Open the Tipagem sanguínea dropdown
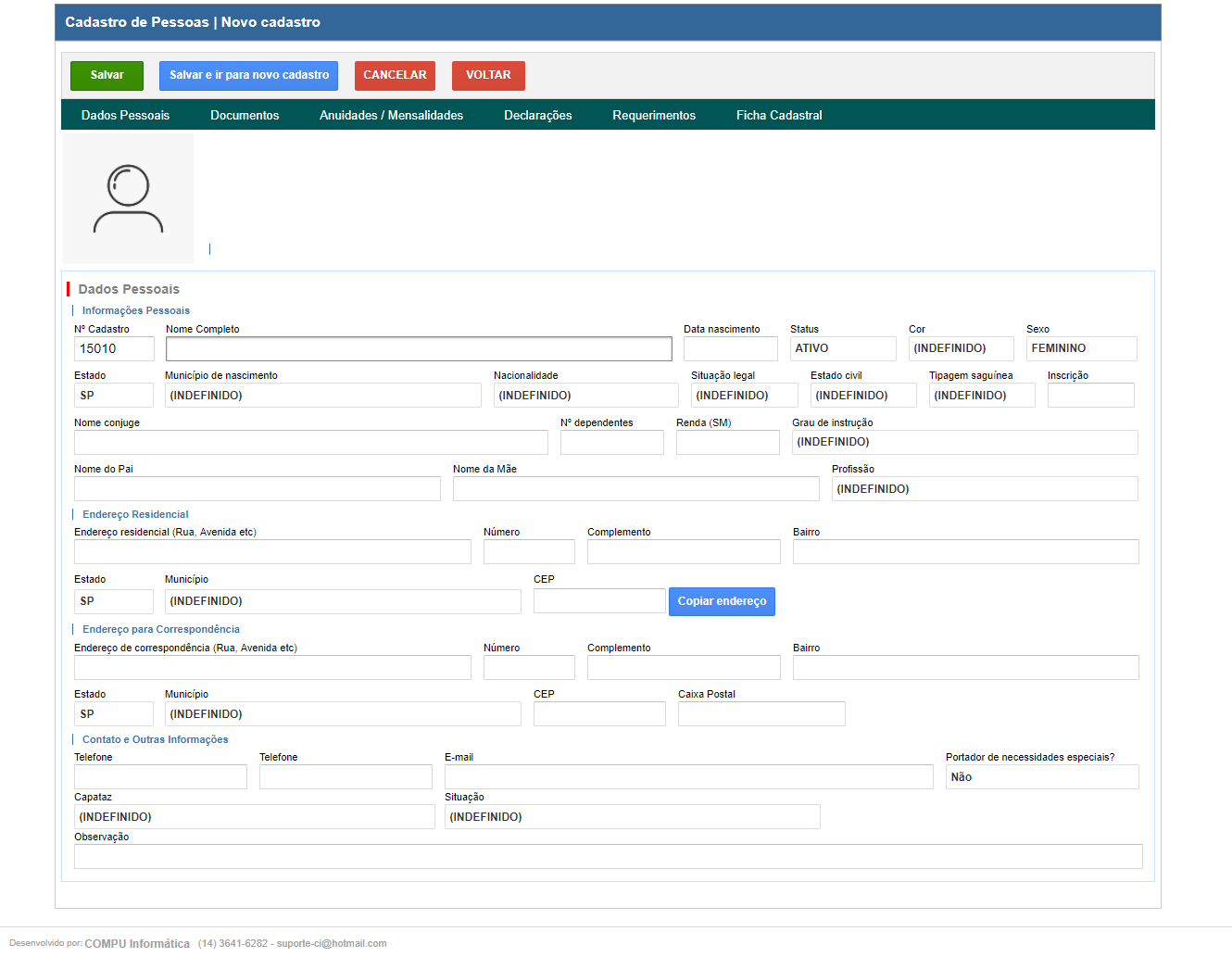 tap(981, 396)
